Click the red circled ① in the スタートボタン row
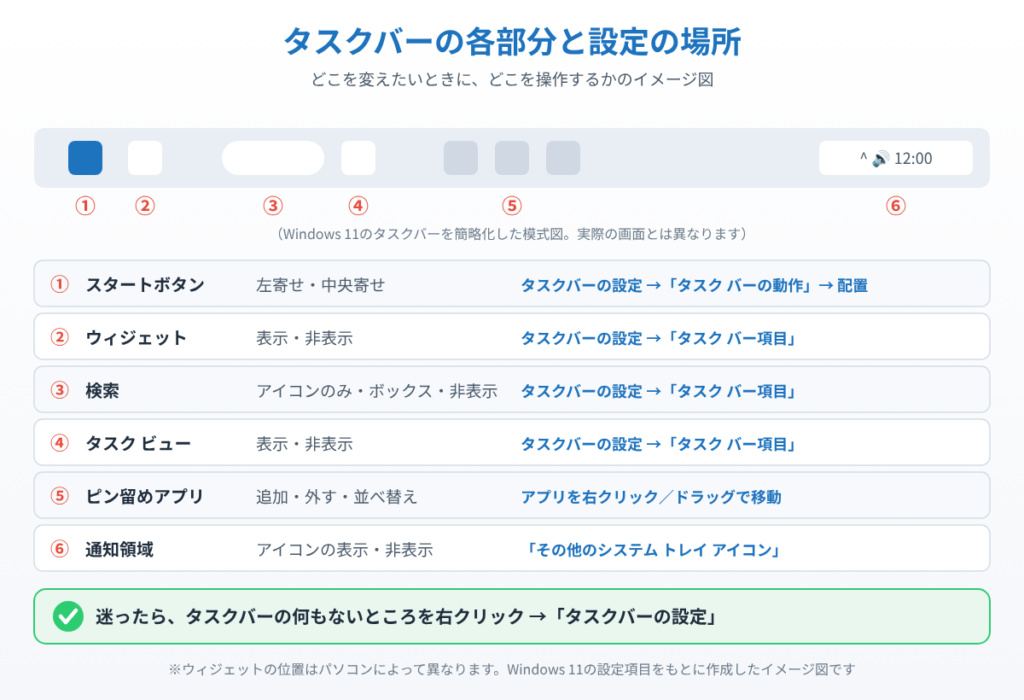 point(59,285)
